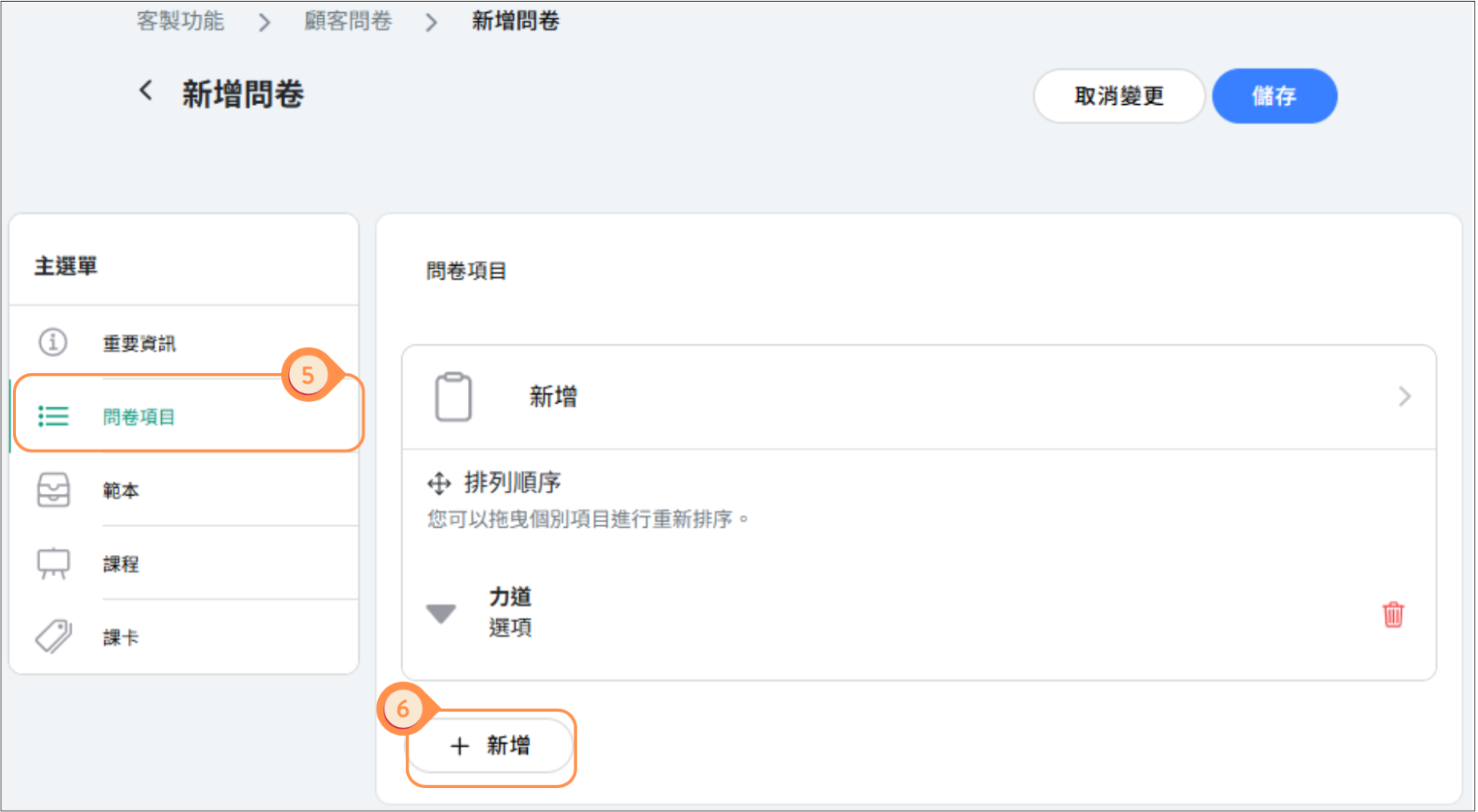Expand the 力道 item triangle

coord(441,613)
